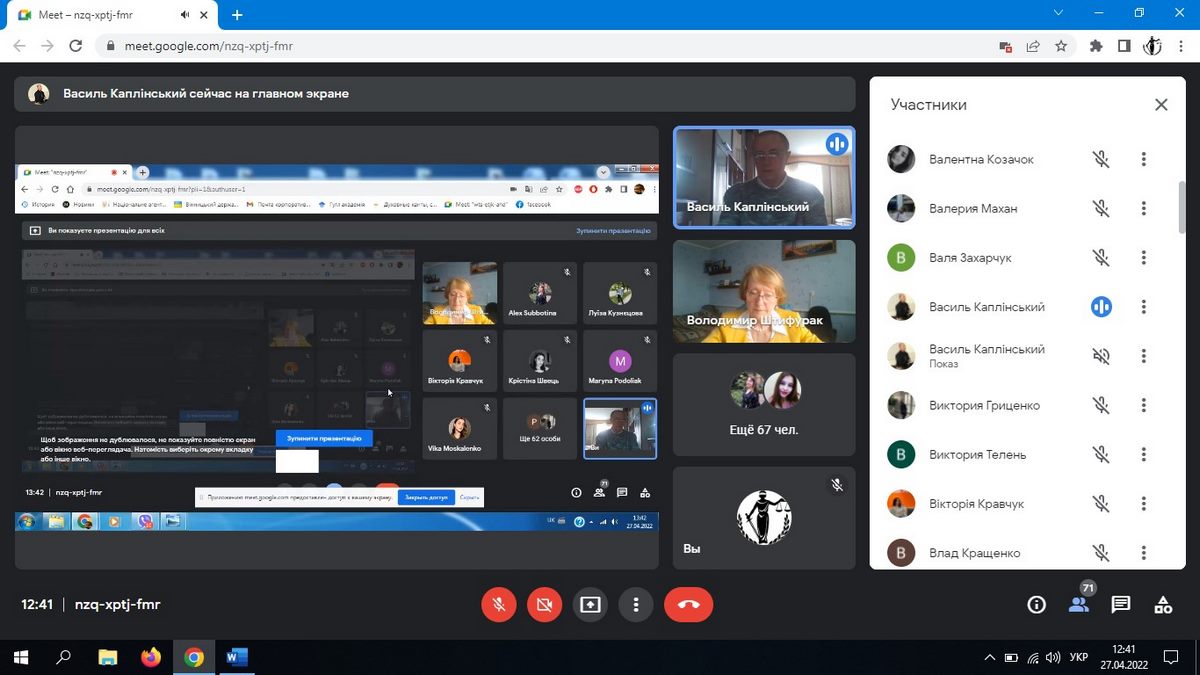The width and height of the screenshot is (1200, 675).
Task: Click the 'Ещё 67 чел.' participants tile
Action: pos(764,404)
